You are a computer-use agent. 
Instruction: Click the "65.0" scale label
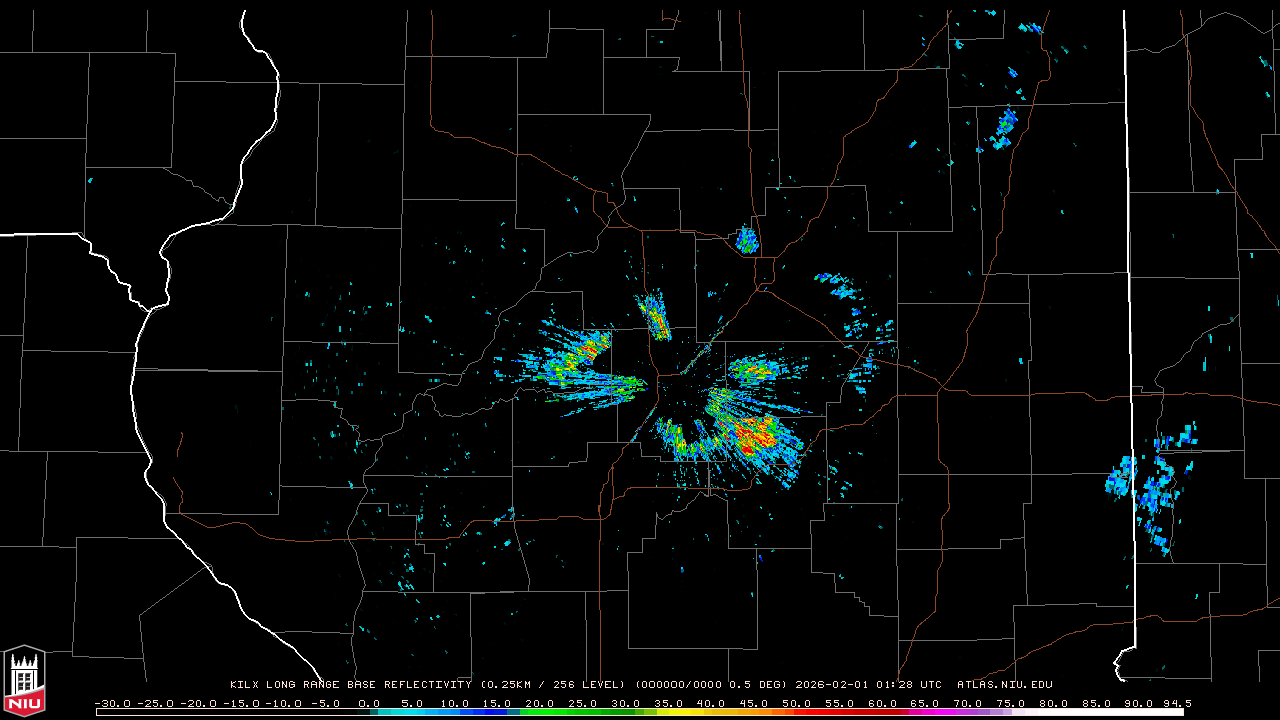[926, 703]
